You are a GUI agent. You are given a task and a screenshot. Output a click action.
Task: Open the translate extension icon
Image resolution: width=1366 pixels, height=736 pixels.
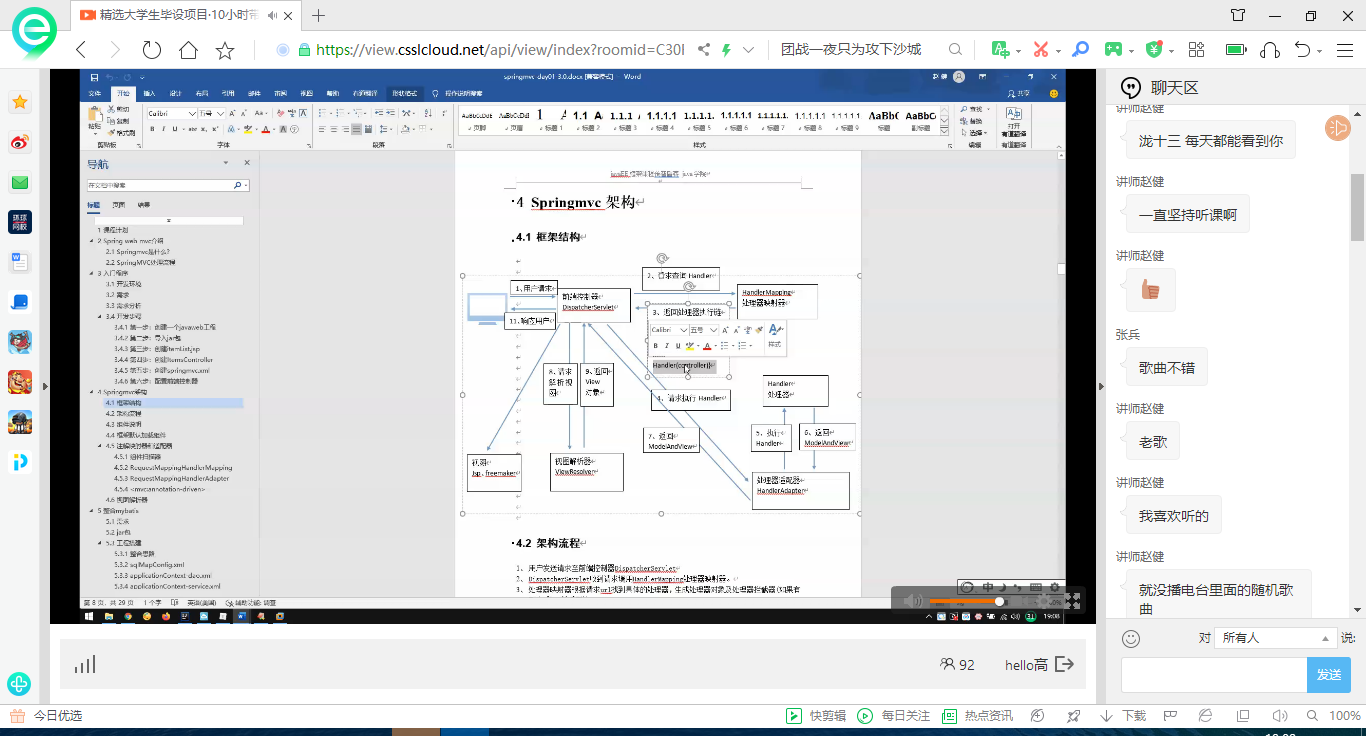click(x=1000, y=49)
